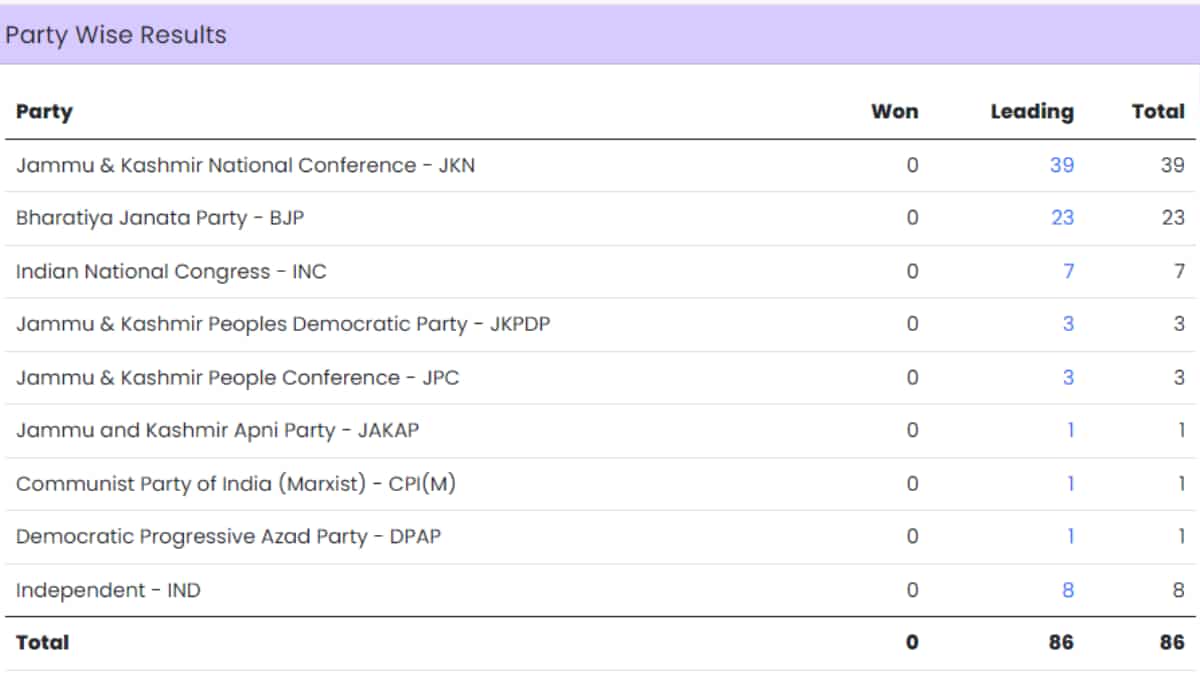Open the JKN leading count link 39
Image resolution: width=1200 pixels, height=675 pixels.
coord(1062,165)
